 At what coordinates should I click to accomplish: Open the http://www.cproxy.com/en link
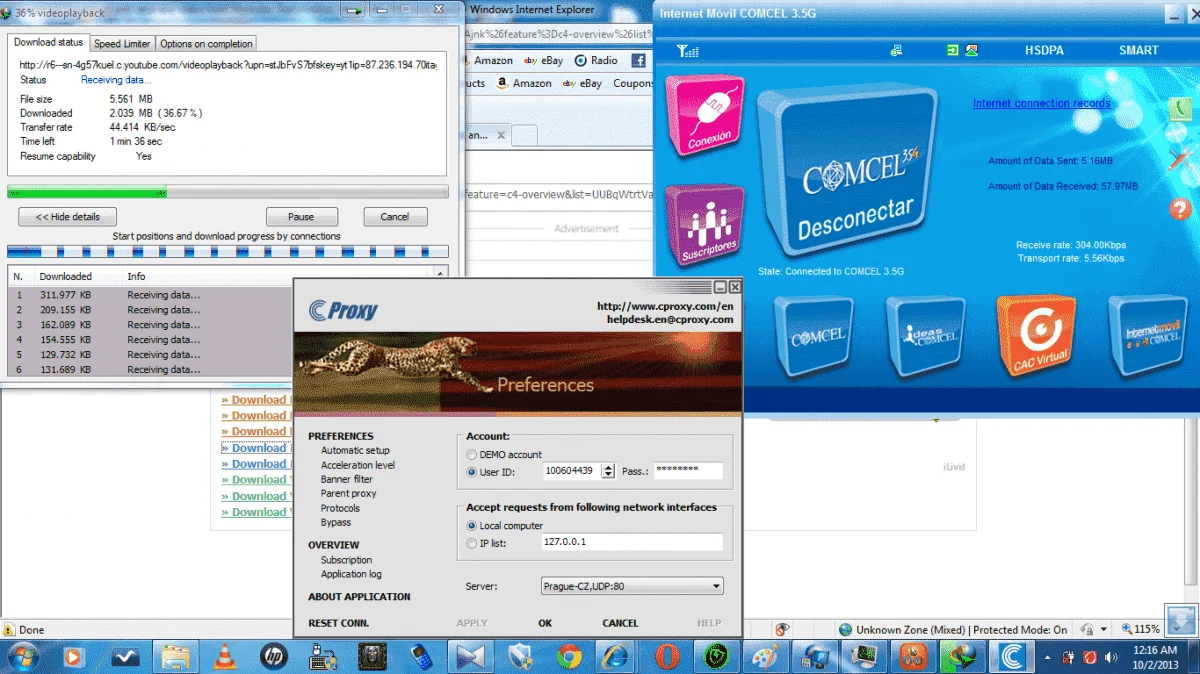[x=664, y=306]
